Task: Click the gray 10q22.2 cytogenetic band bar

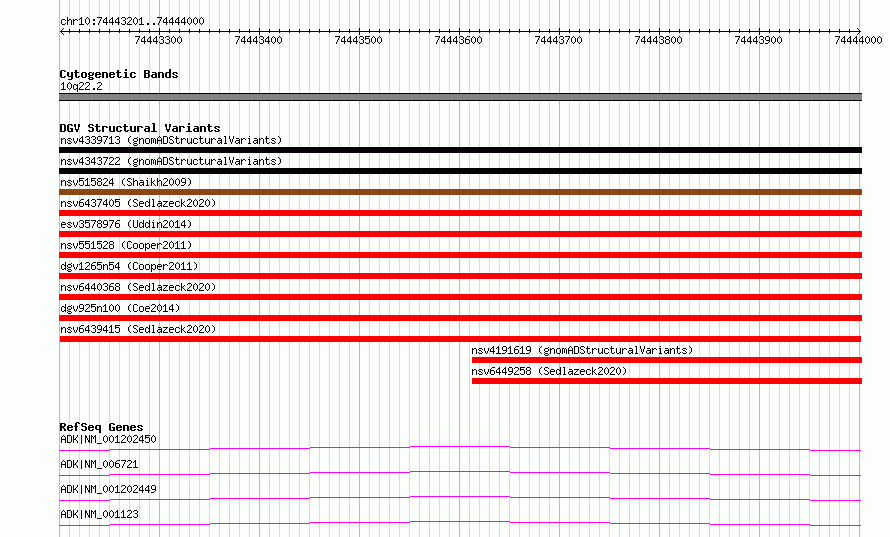Action: coord(460,97)
